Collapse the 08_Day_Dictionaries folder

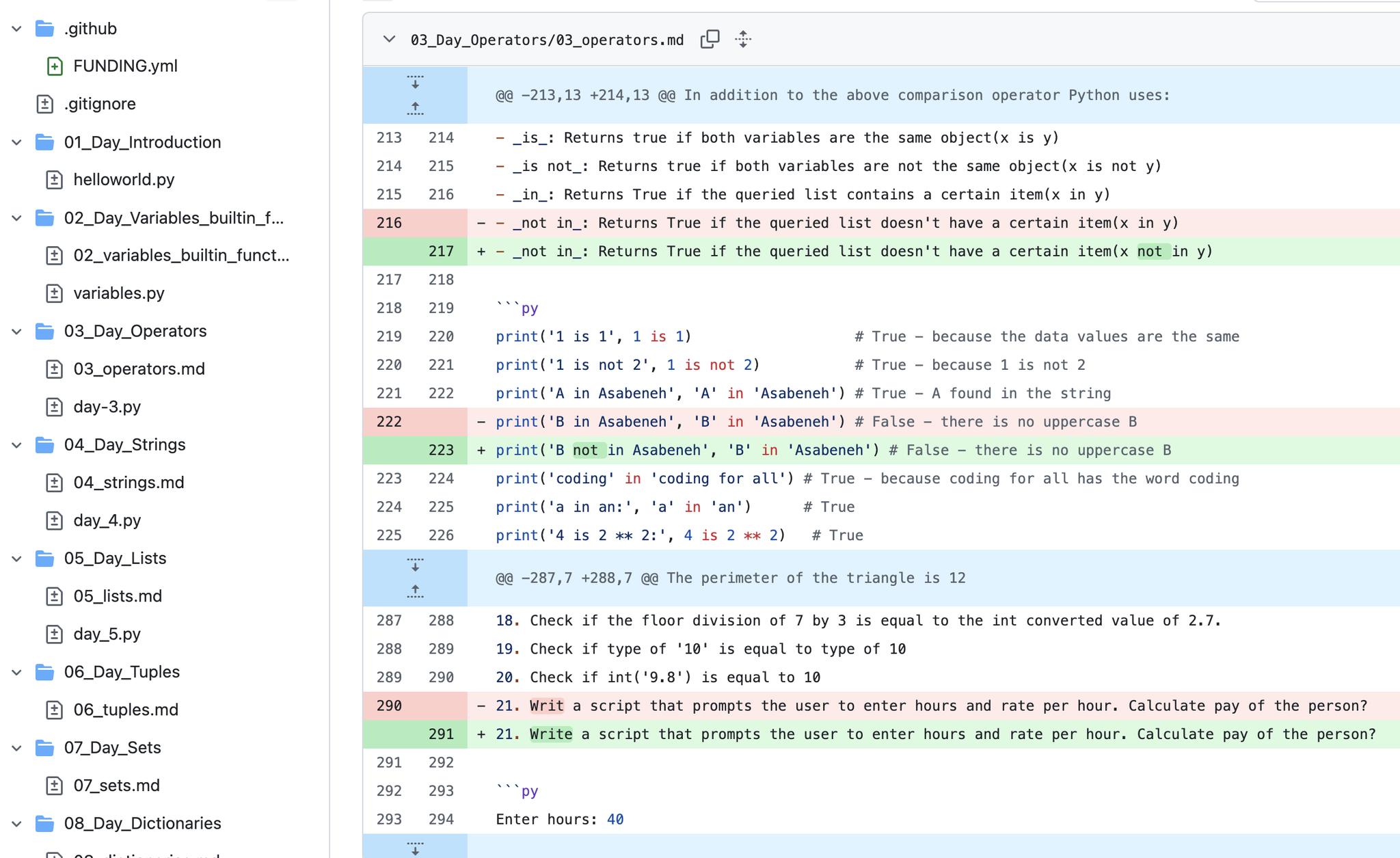click(x=17, y=824)
